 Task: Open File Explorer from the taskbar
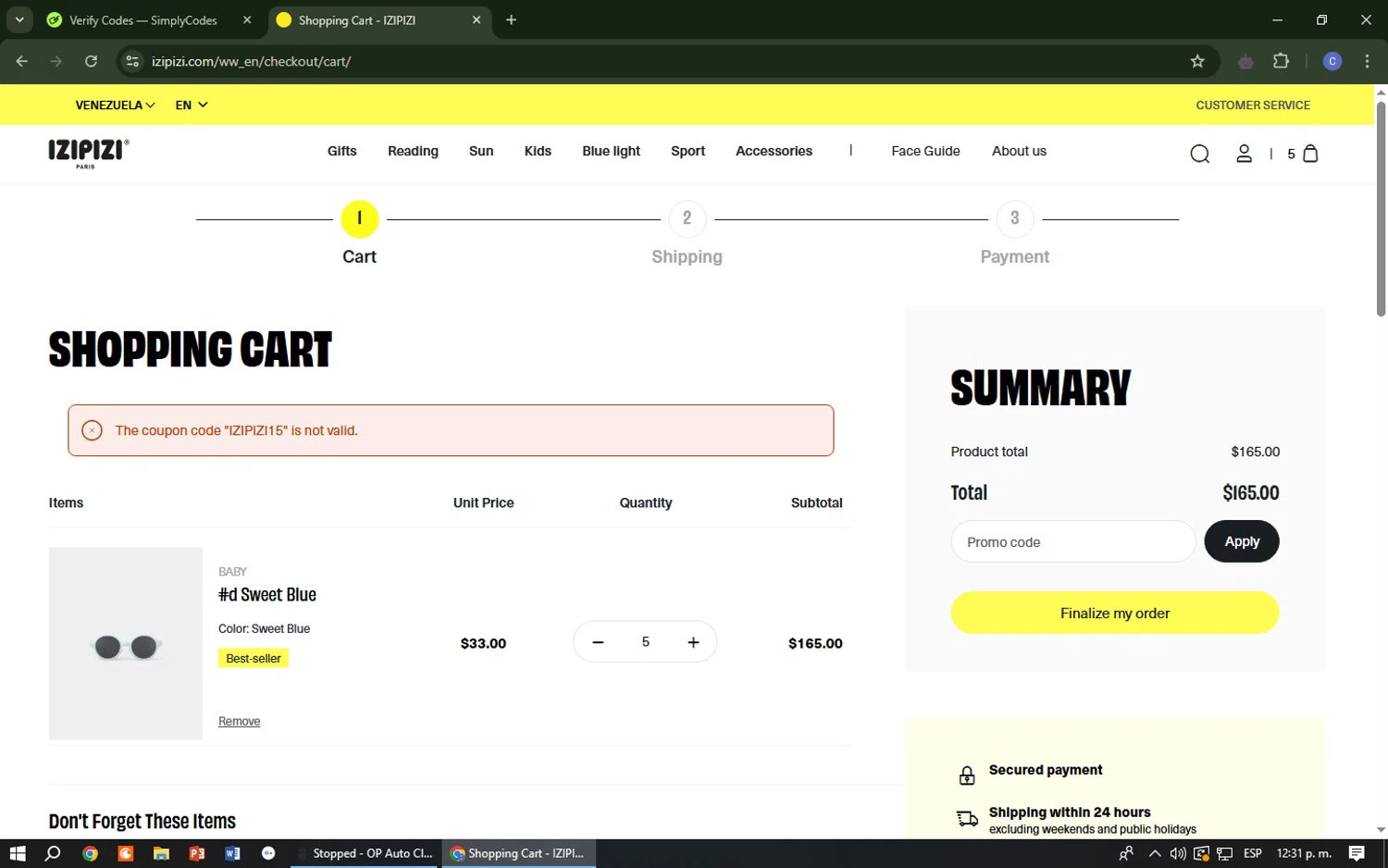pos(161,853)
